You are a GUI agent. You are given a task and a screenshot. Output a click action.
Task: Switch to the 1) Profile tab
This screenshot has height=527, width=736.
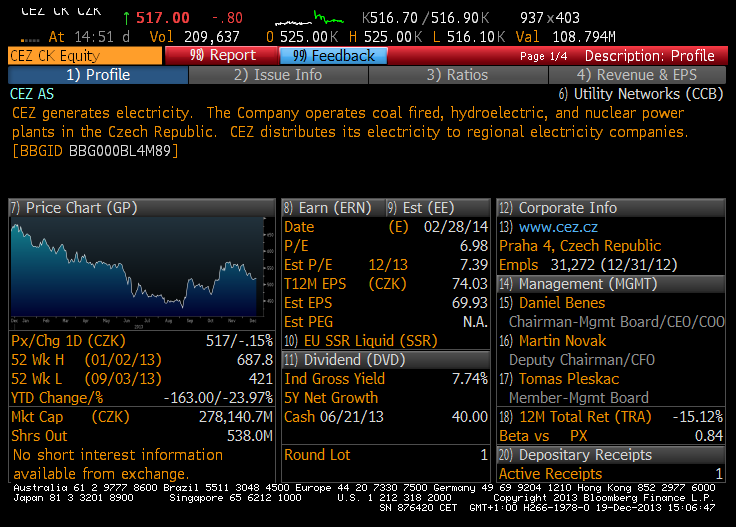98,75
